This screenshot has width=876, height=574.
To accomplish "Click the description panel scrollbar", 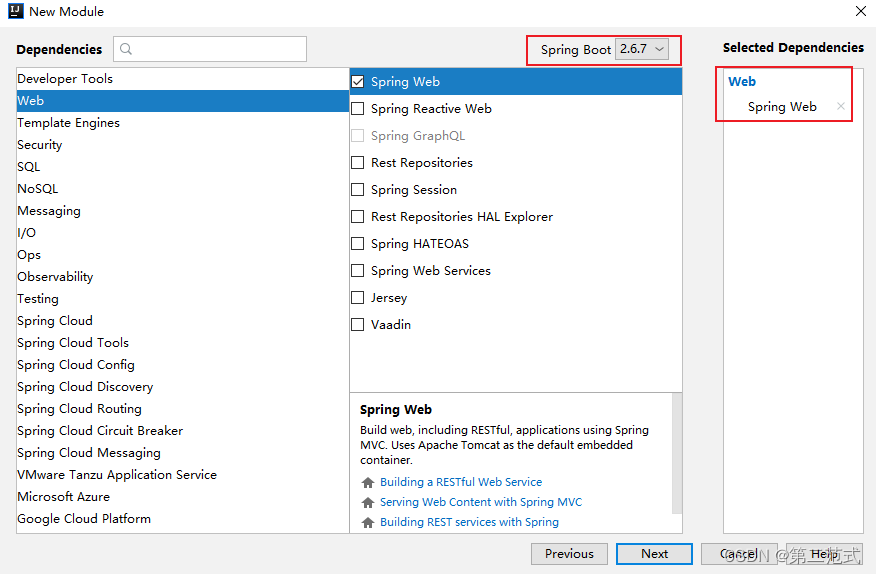I will coord(677,453).
